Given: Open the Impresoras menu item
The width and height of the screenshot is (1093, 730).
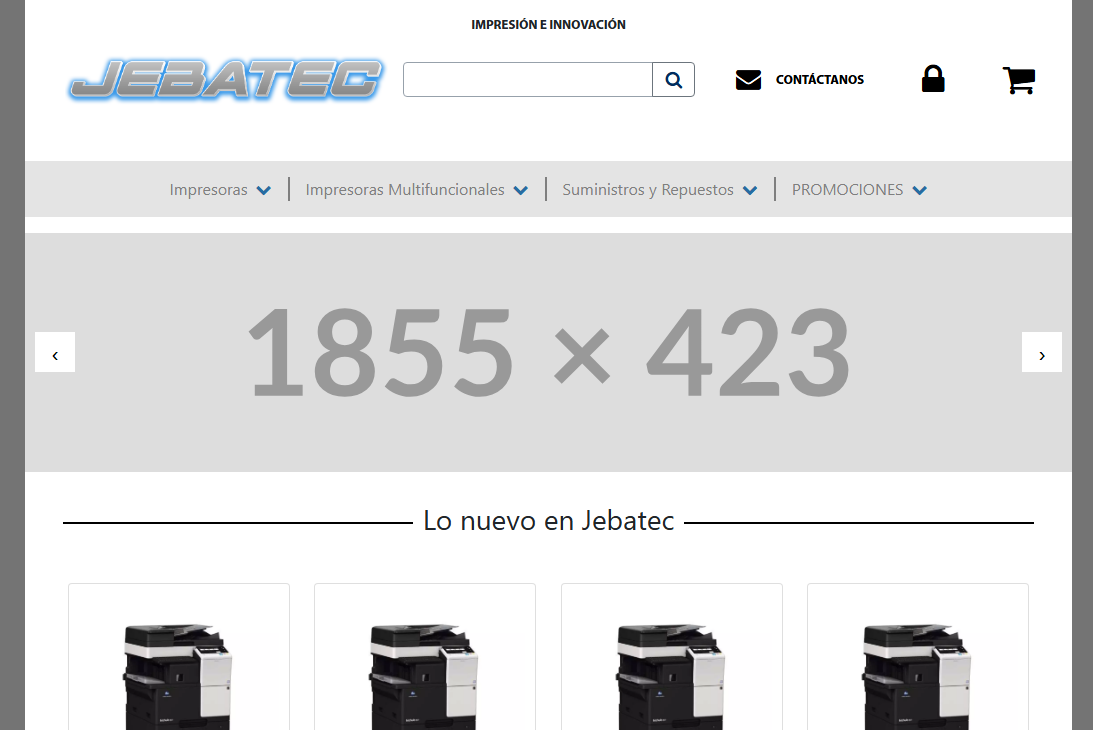Looking at the screenshot, I should coord(208,190).
